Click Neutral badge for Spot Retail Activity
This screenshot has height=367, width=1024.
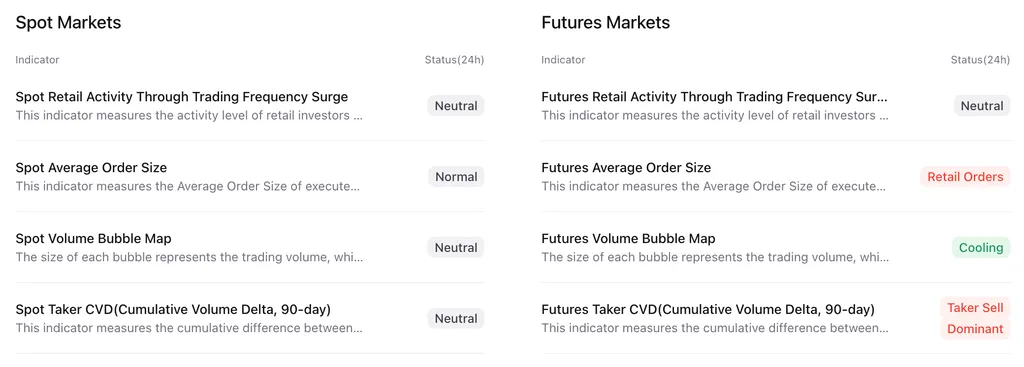[456, 106]
